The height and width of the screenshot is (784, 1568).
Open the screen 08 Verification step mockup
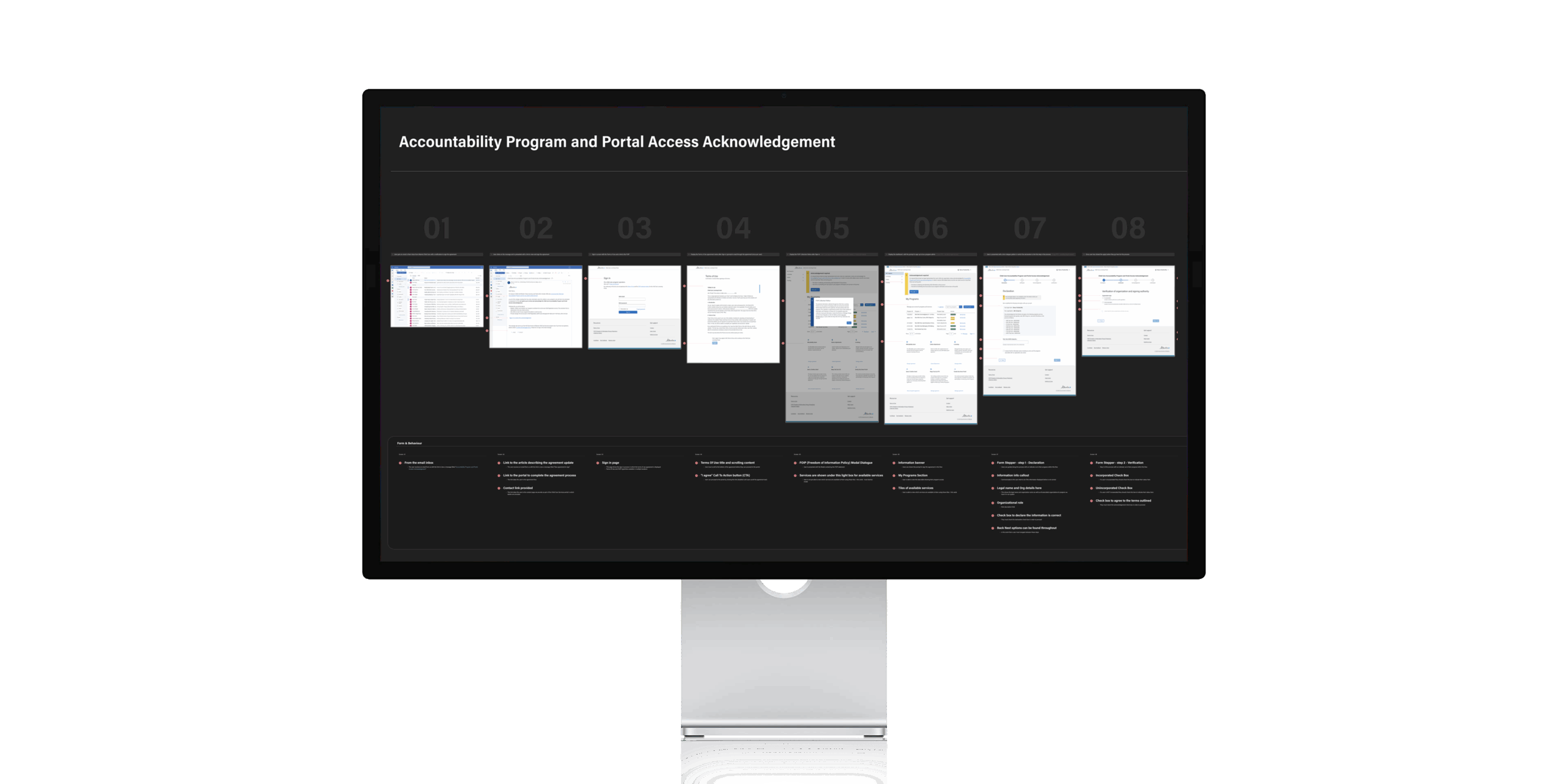[1128, 311]
